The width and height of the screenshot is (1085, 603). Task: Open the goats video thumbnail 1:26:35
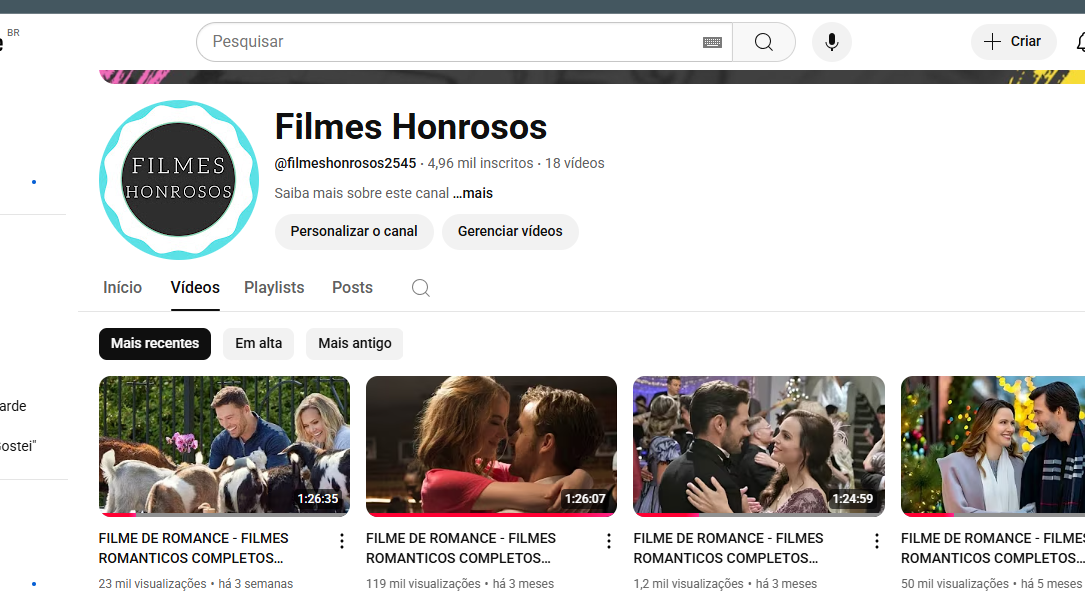click(224, 446)
